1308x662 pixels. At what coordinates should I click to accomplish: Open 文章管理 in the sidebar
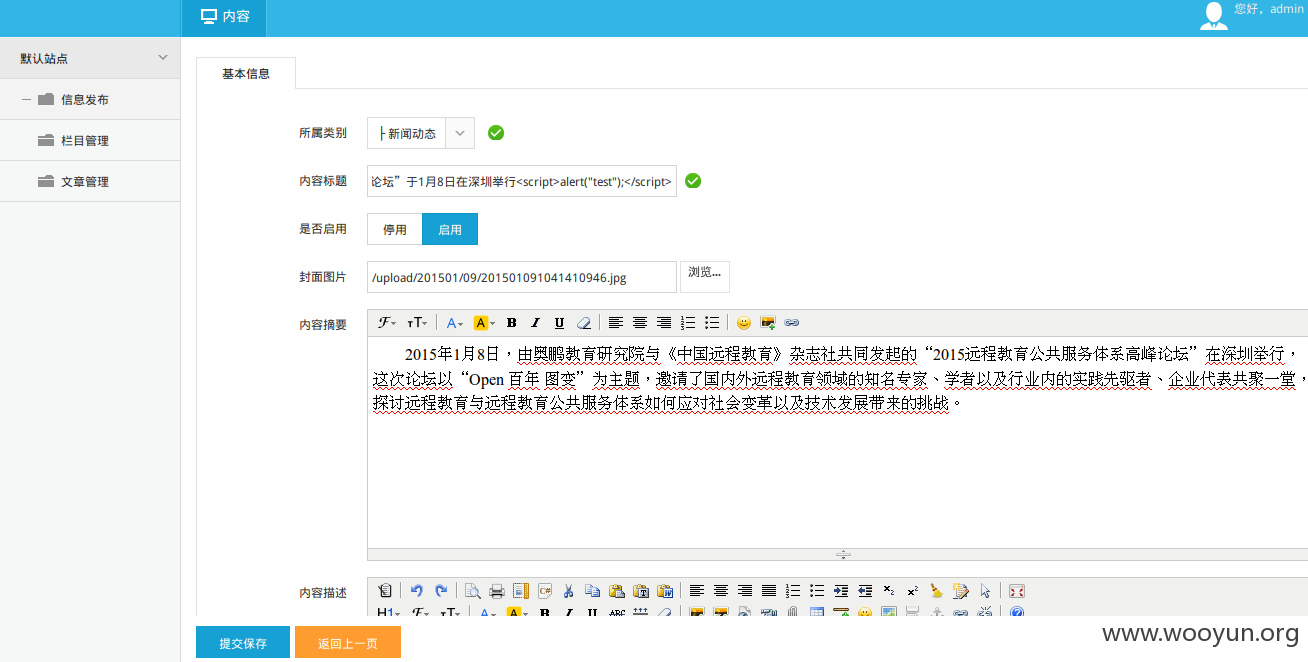tap(90, 181)
